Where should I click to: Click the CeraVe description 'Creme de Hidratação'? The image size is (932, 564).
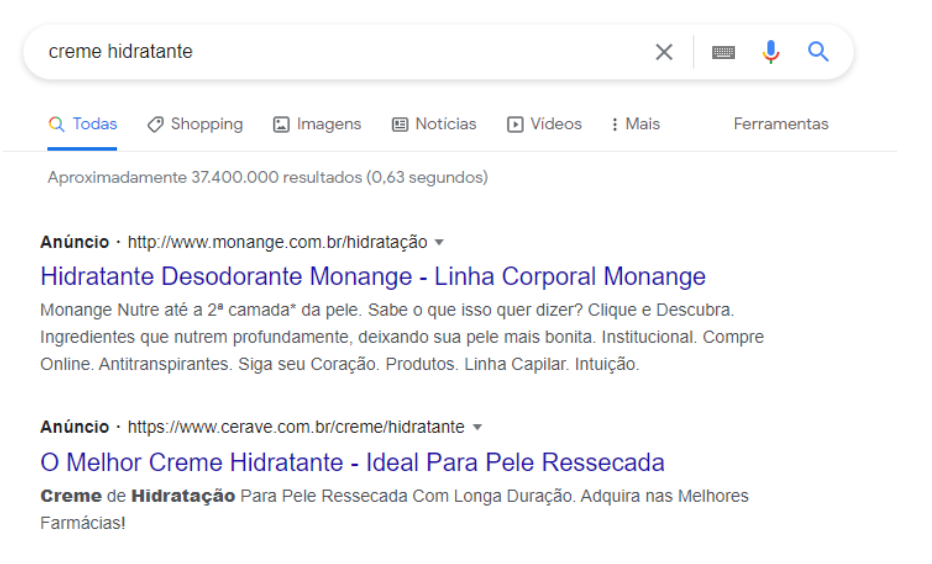[x=394, y=509]
